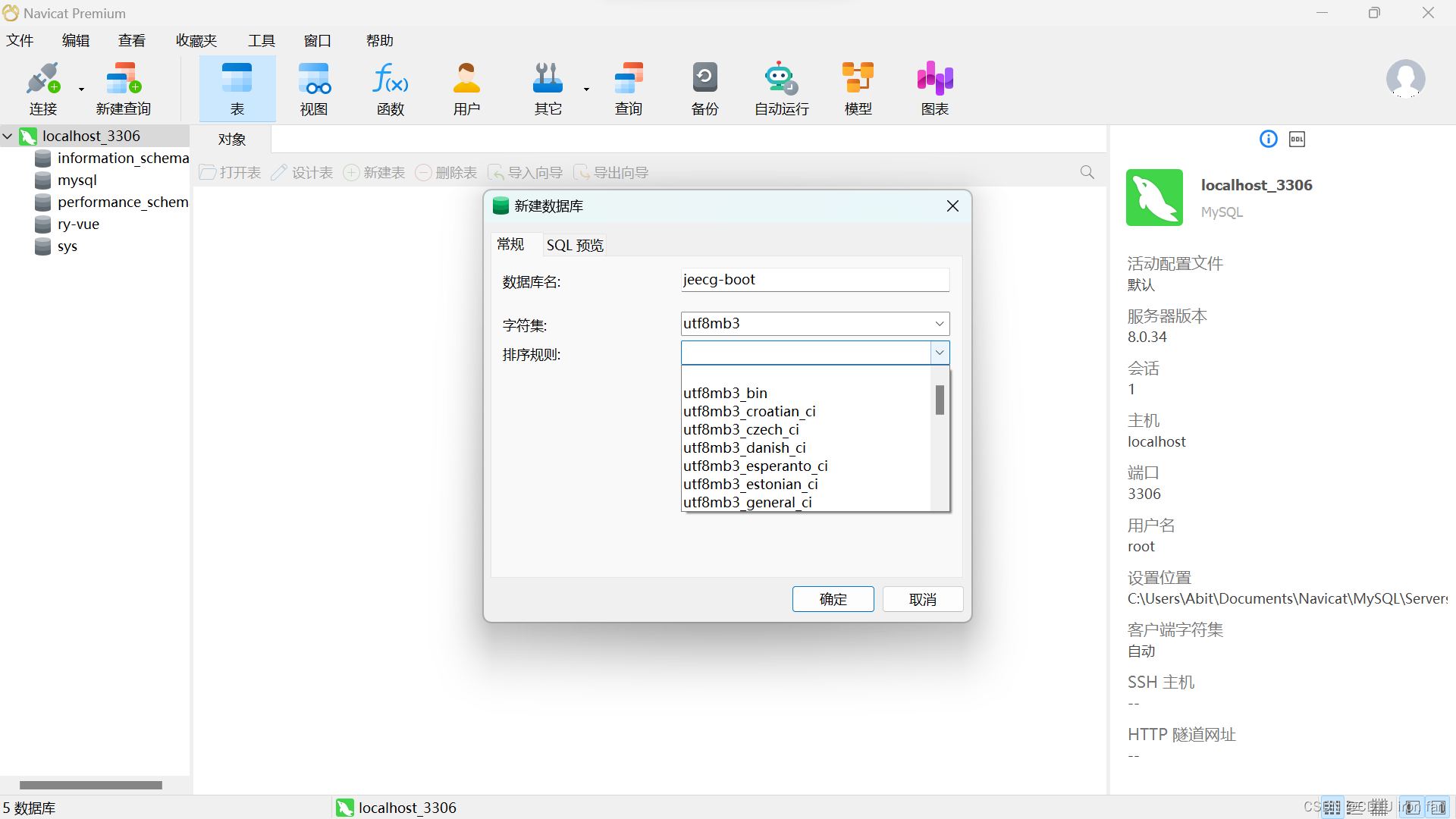Viewport: 1456px width, 819px height.
Task: Choose utf8mb3_czech_ci from list
Action: click(806, 429)
